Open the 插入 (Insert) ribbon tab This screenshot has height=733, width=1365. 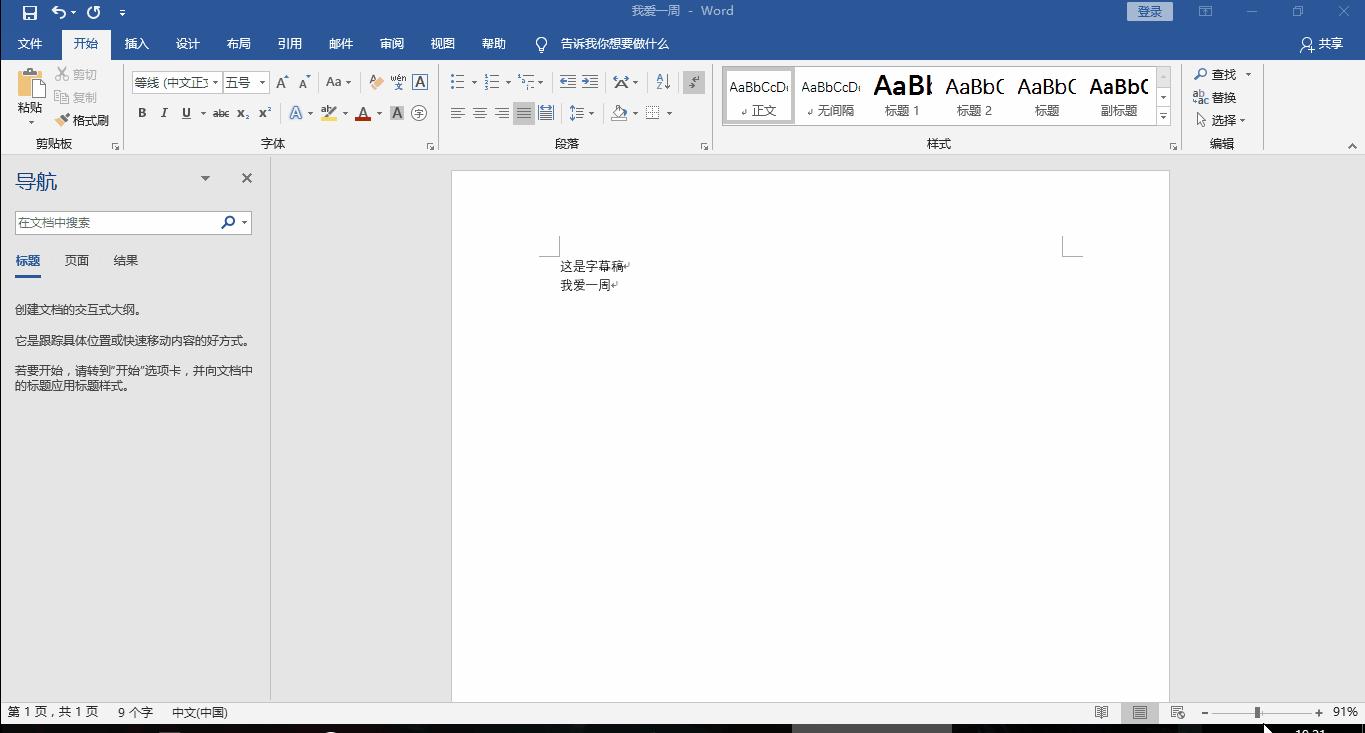click(x=136, y=44)
